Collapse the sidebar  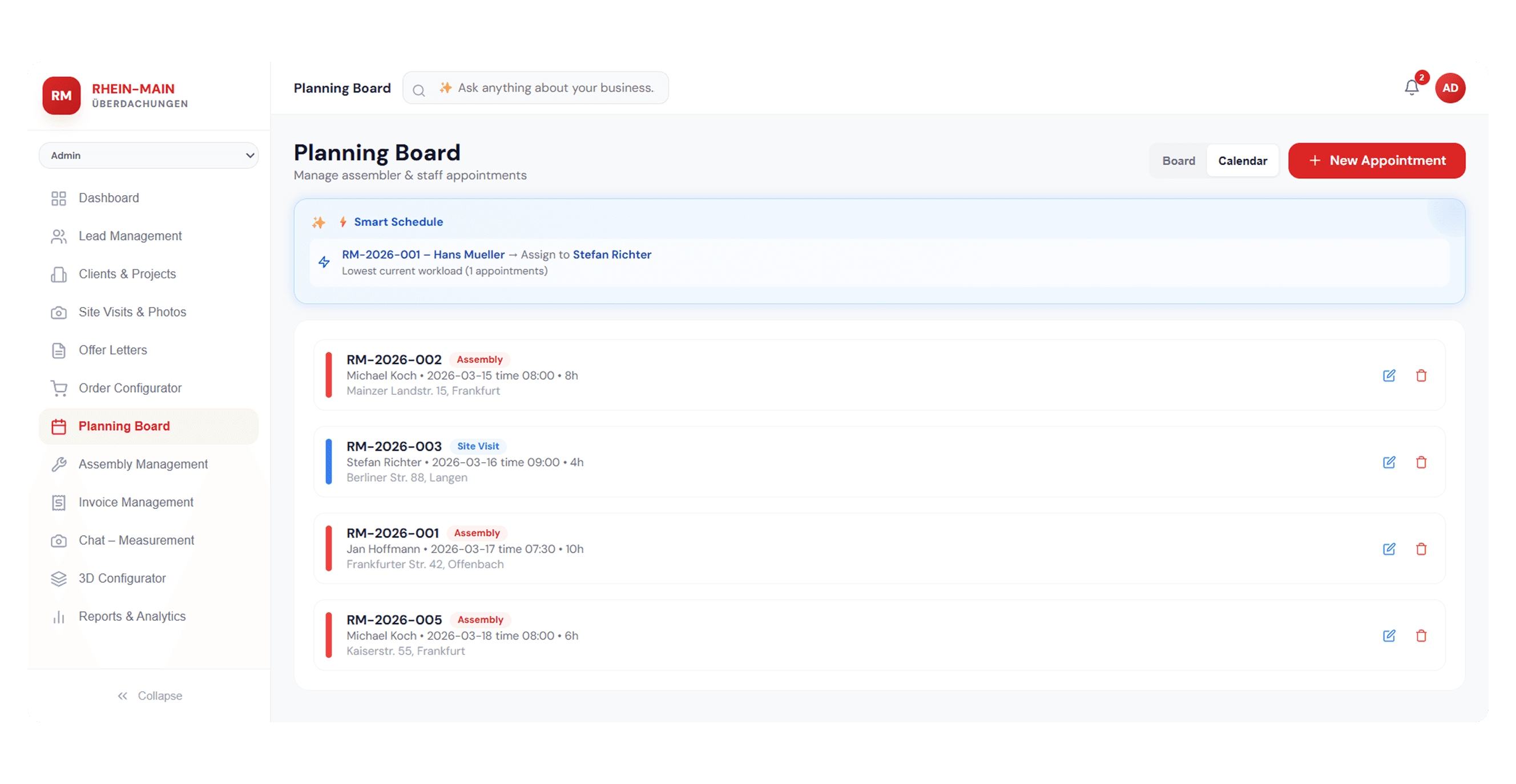(x=150, y=696)
